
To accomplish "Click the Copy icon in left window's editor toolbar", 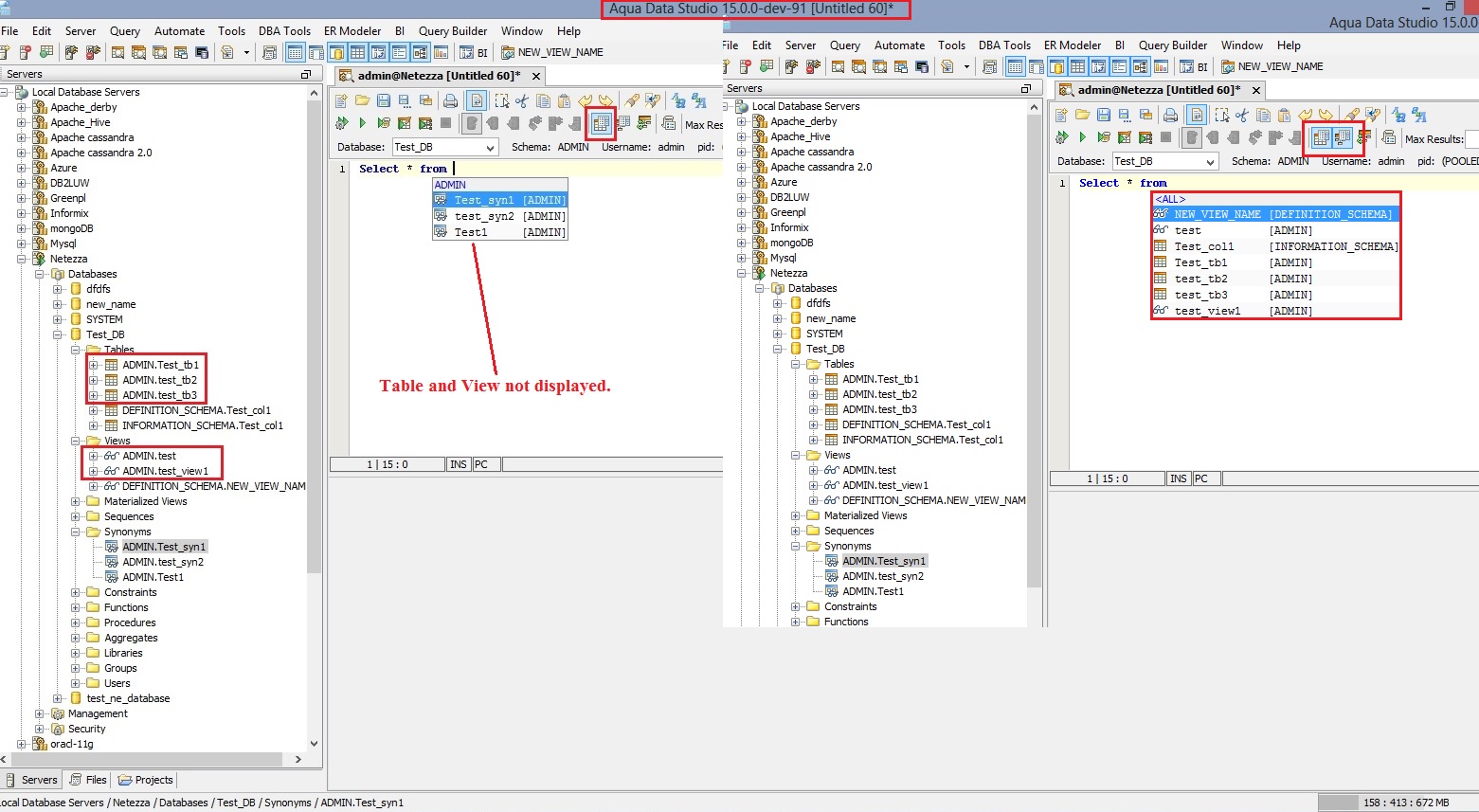I will click(543, 100).
